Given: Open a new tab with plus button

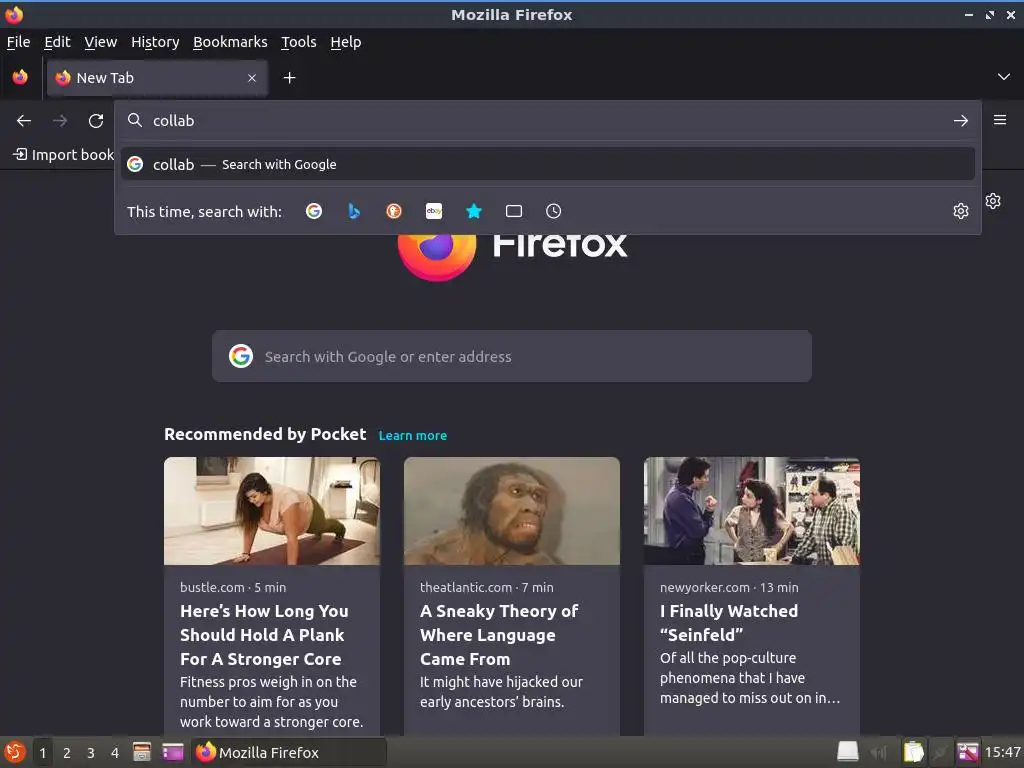Looking at the screenshot, I should (x=289, y=78).
